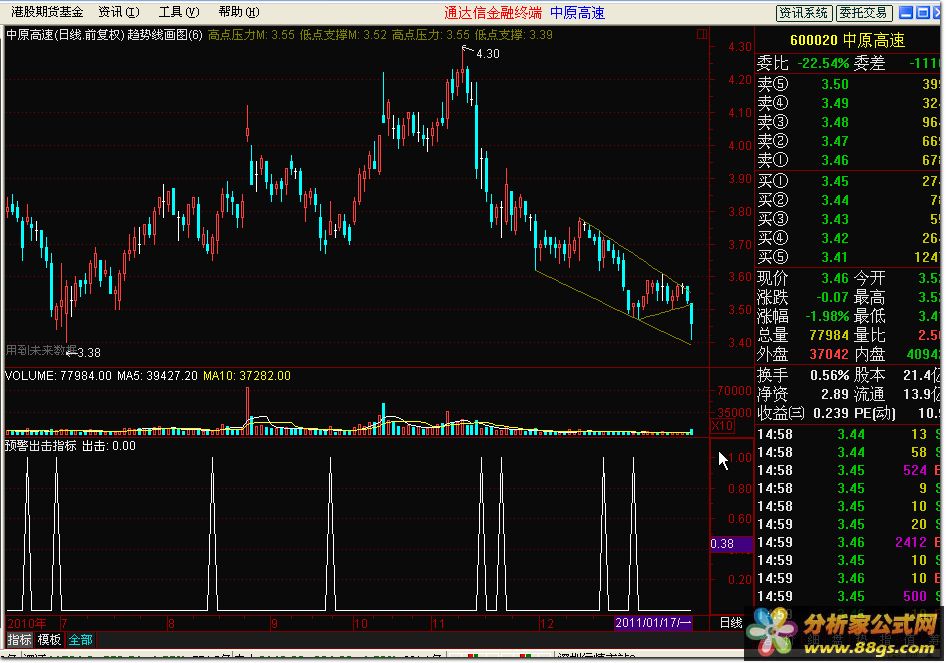The image size is (946, 663).
Task: Select the 卖④ 3.49 ask row
Action: [x=847, y=103]
